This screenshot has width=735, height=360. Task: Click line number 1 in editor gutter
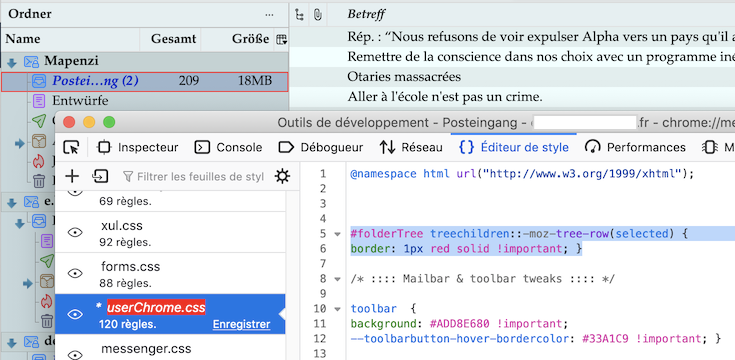click(322, 174)
